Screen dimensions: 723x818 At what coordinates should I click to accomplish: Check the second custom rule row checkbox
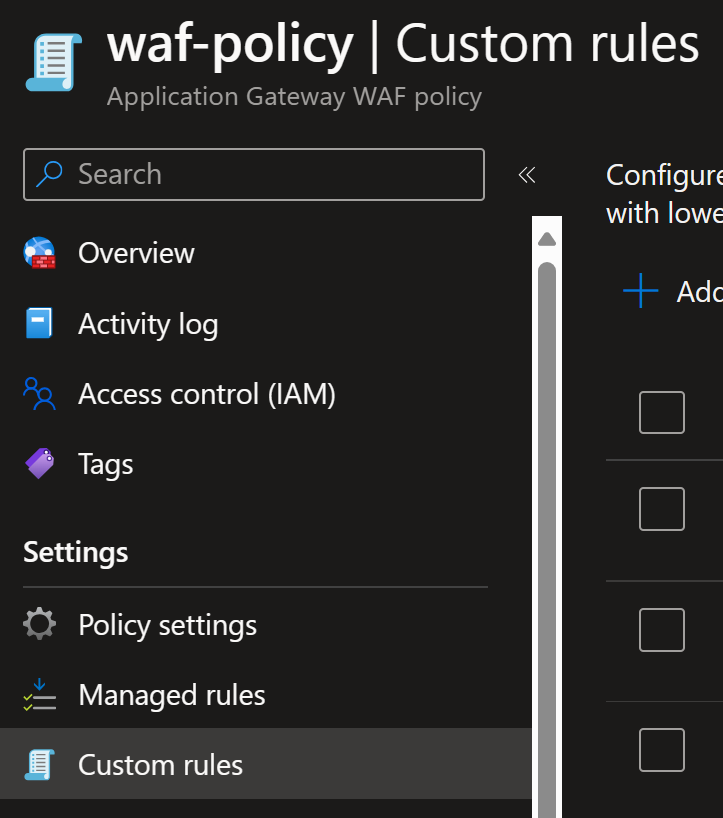click(661, 630)
